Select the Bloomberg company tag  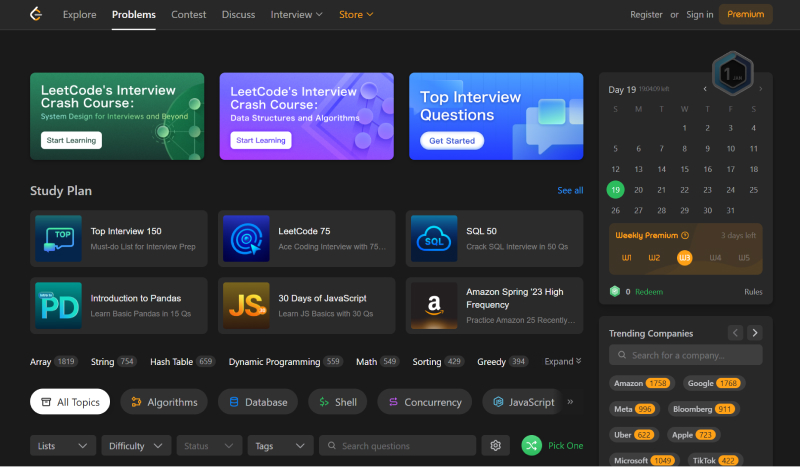(704, 409)
